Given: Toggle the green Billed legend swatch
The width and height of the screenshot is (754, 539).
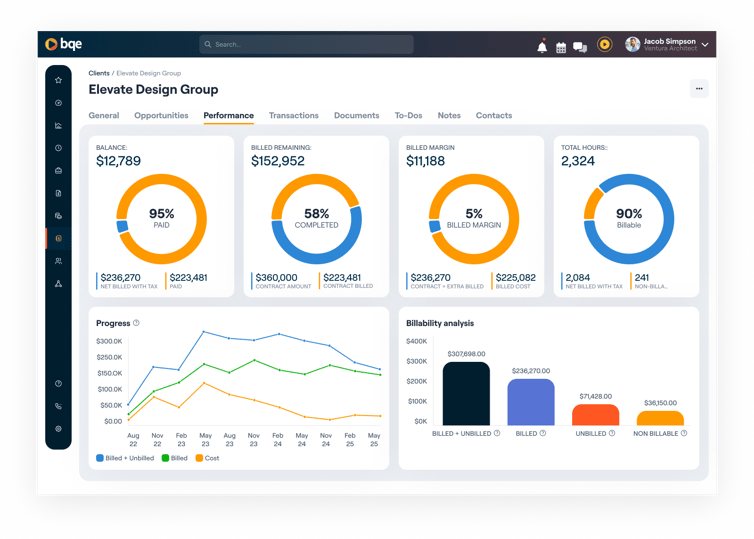Looking at the screenshot, I should [x=165, y=458].
